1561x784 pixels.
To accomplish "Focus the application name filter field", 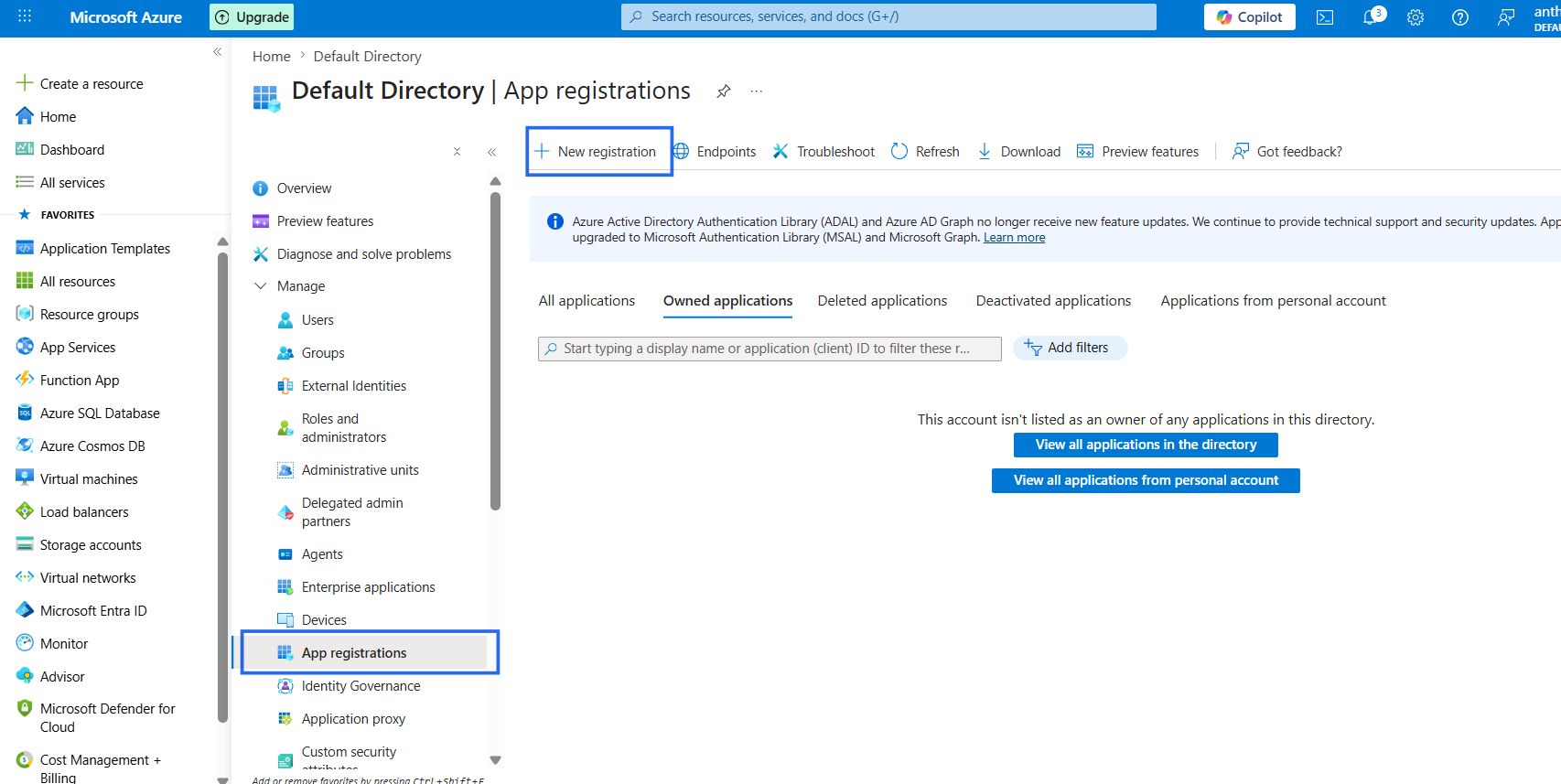I will tap(770, 349).
